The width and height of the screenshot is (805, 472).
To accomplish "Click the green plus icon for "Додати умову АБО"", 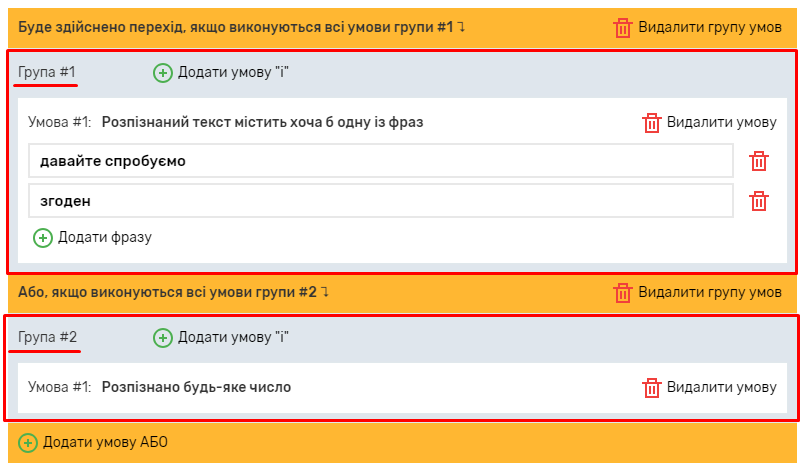I will coord(28,442).
